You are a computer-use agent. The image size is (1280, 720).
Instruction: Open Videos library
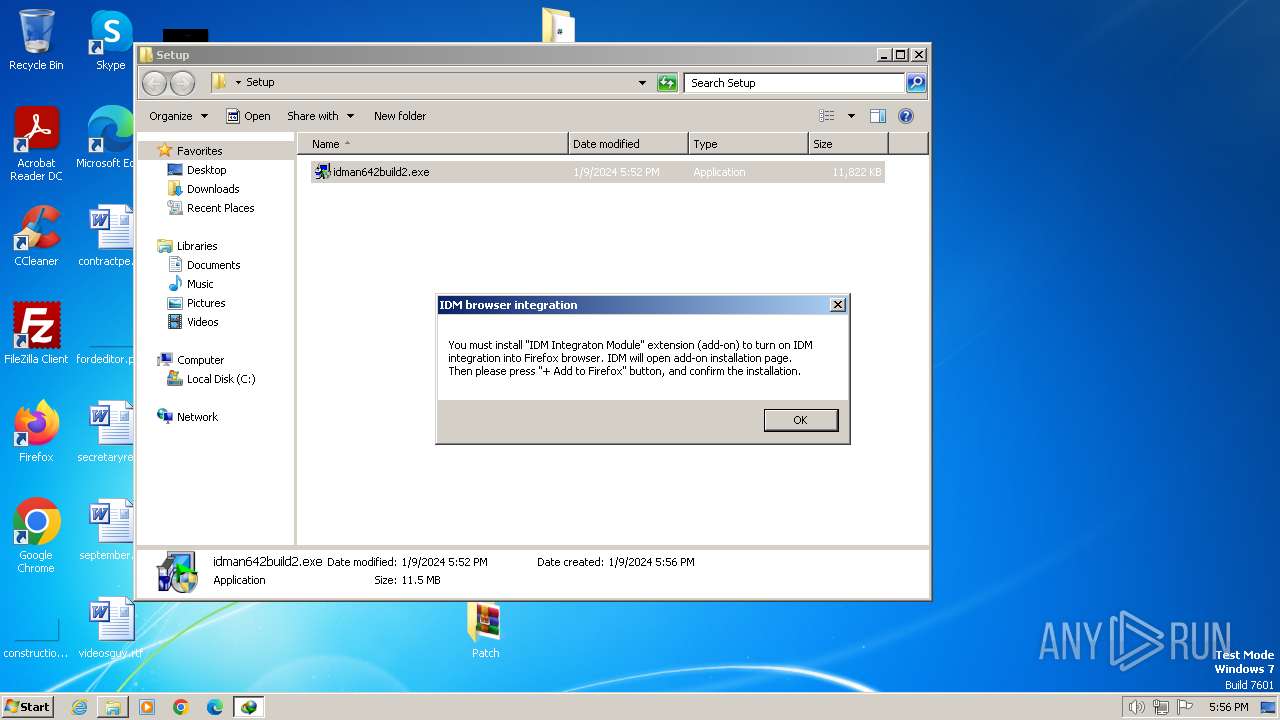click(x=202, y=322)
